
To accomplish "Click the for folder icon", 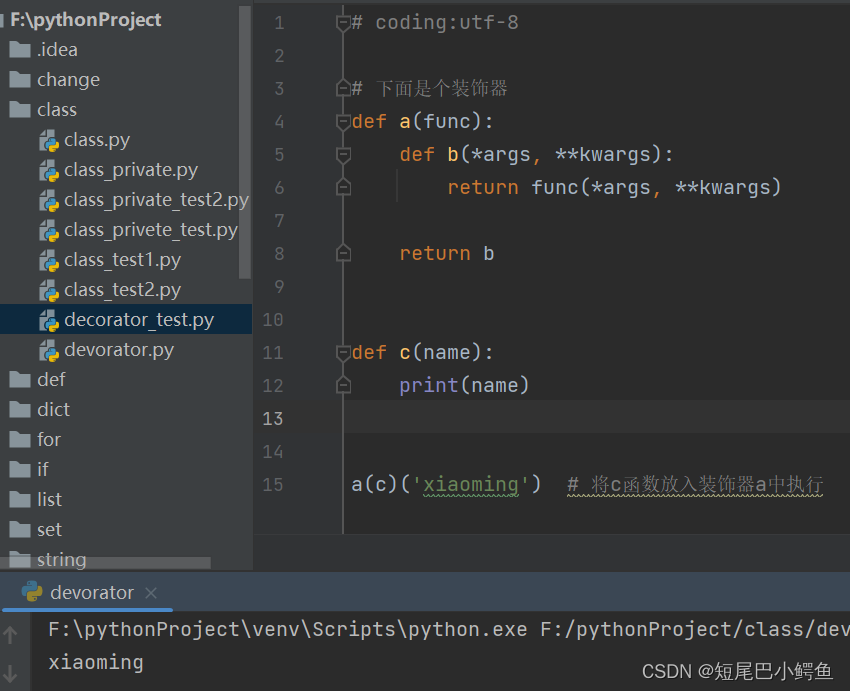I will [x=20, y=439].
